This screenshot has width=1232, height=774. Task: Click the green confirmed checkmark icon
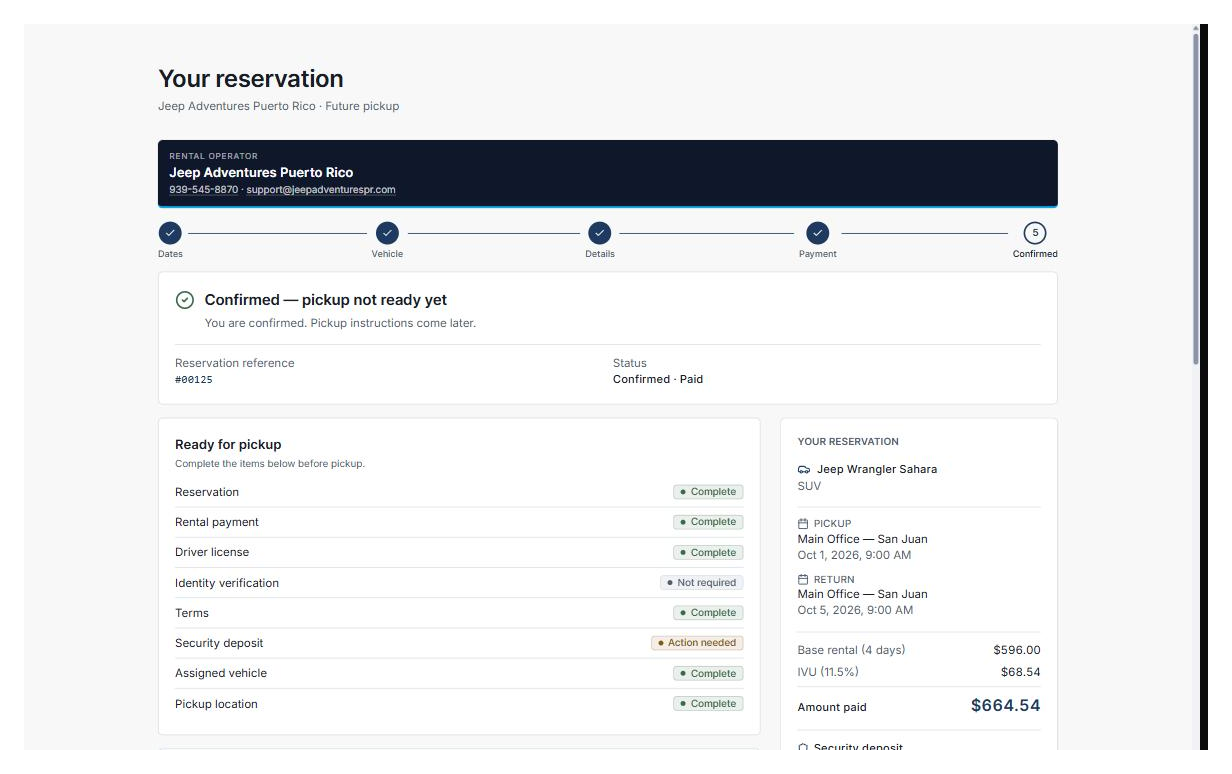pyautogui.click(x=185, y=300)
